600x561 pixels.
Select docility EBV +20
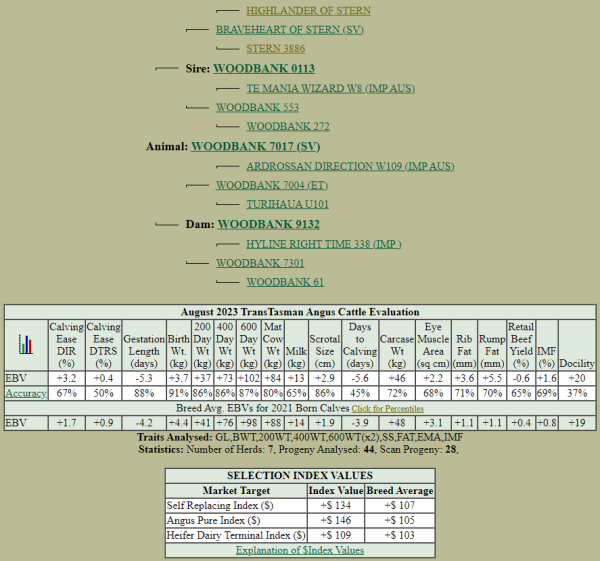(577, 378)
